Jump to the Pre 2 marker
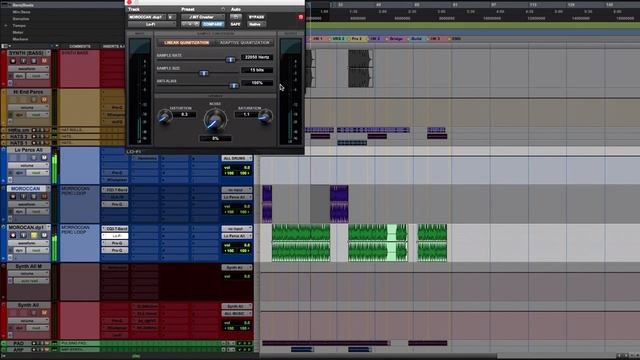Screen dimensions: 640x360 pyautogui.click(x=357, y=39)
